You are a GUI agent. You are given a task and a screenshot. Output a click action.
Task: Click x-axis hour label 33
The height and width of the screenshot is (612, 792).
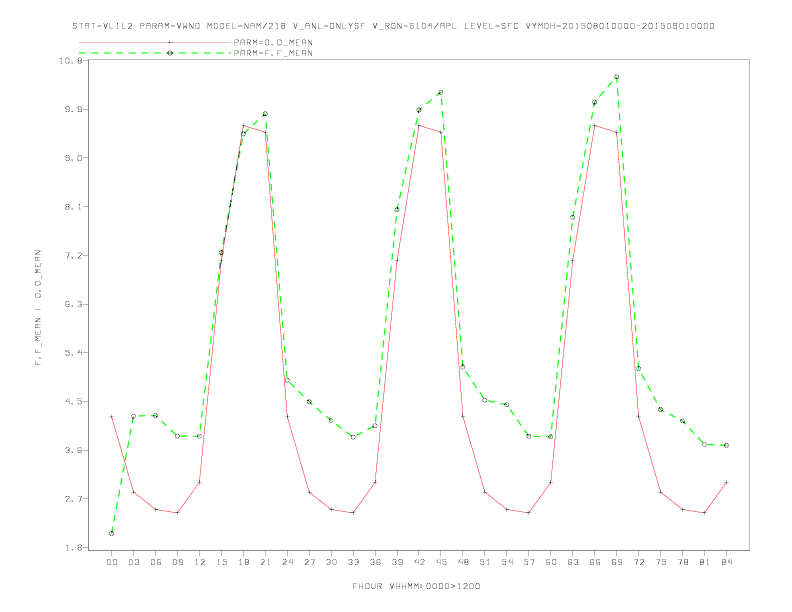(x=353, y=562)
